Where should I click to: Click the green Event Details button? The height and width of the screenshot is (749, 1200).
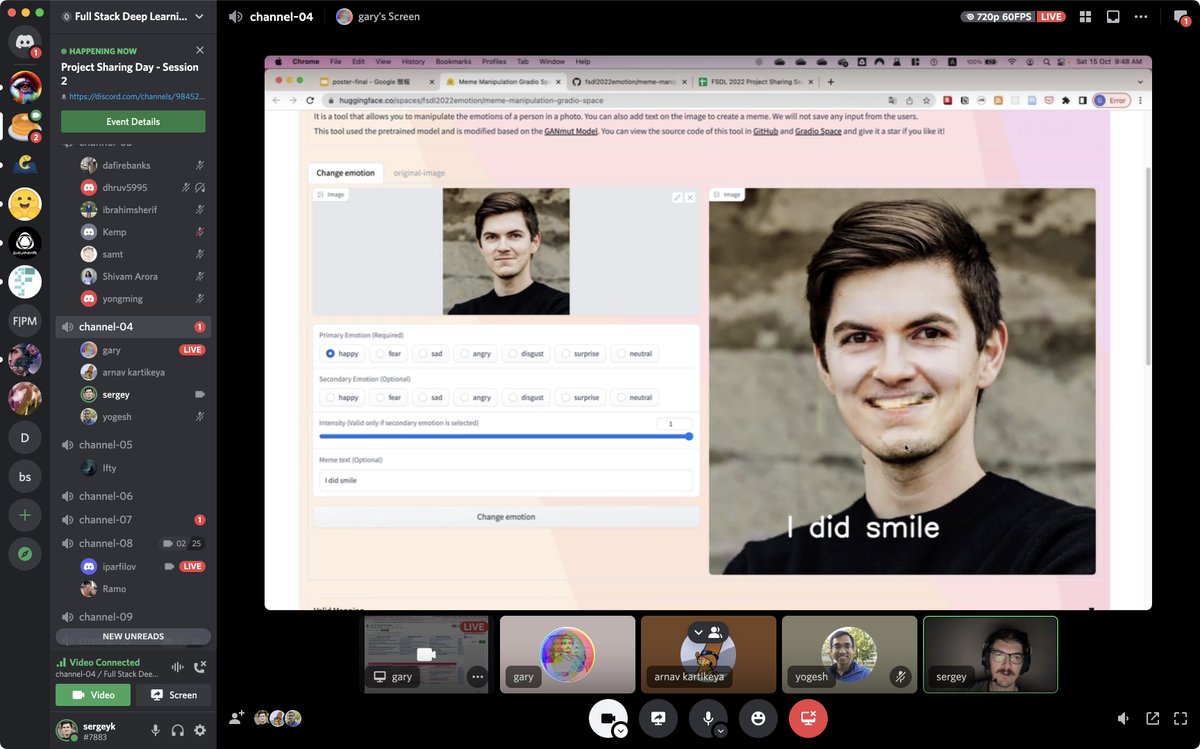pyautogui.click(x=133, y=122)
